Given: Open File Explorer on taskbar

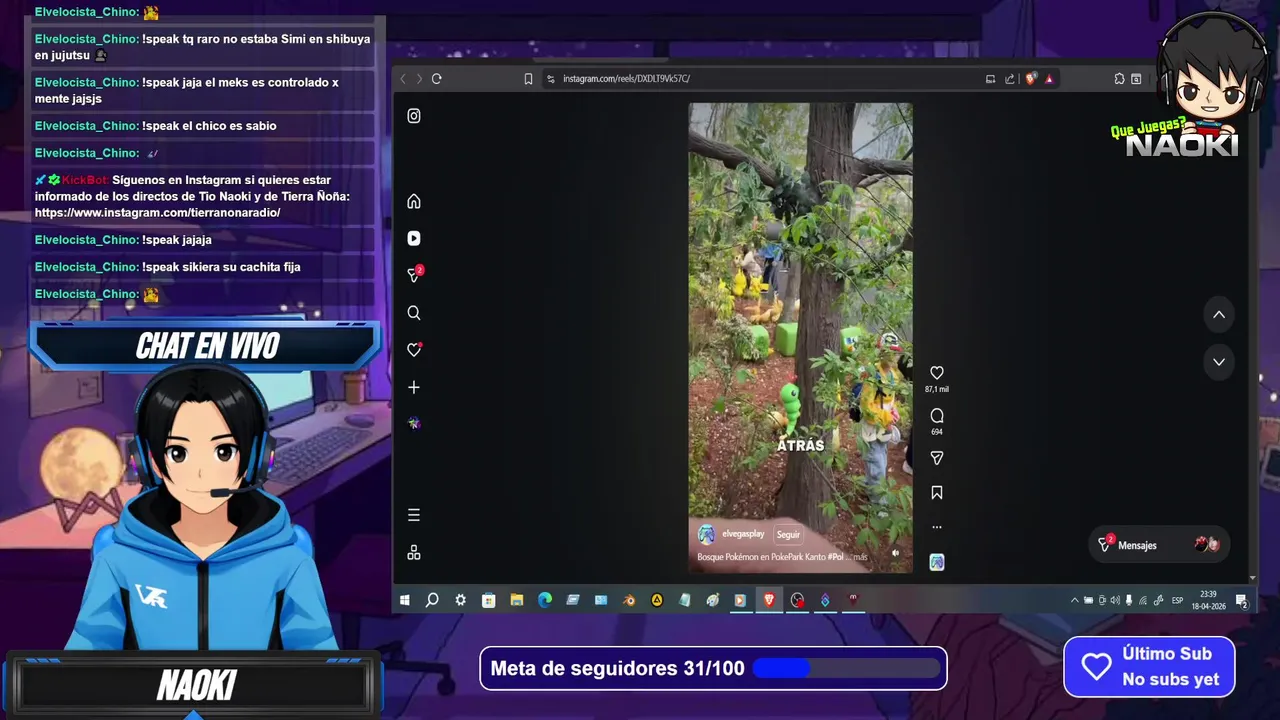Looking at the screenshot, I should (517, 600).
